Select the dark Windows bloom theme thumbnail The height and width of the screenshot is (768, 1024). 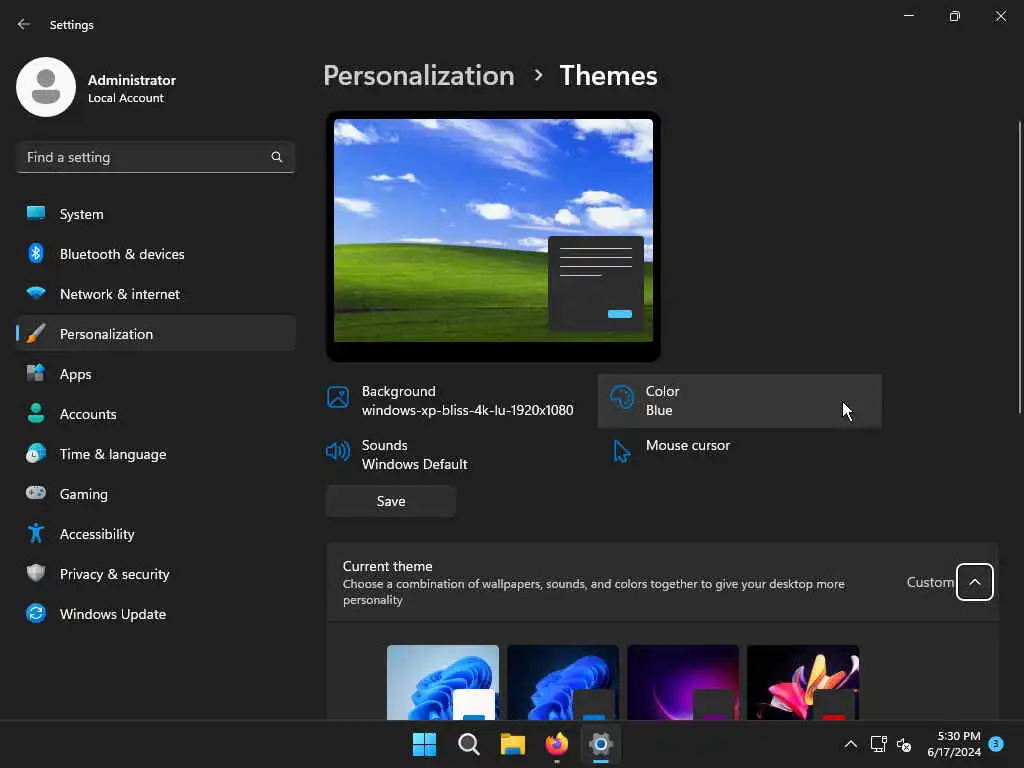coord(563,682)
